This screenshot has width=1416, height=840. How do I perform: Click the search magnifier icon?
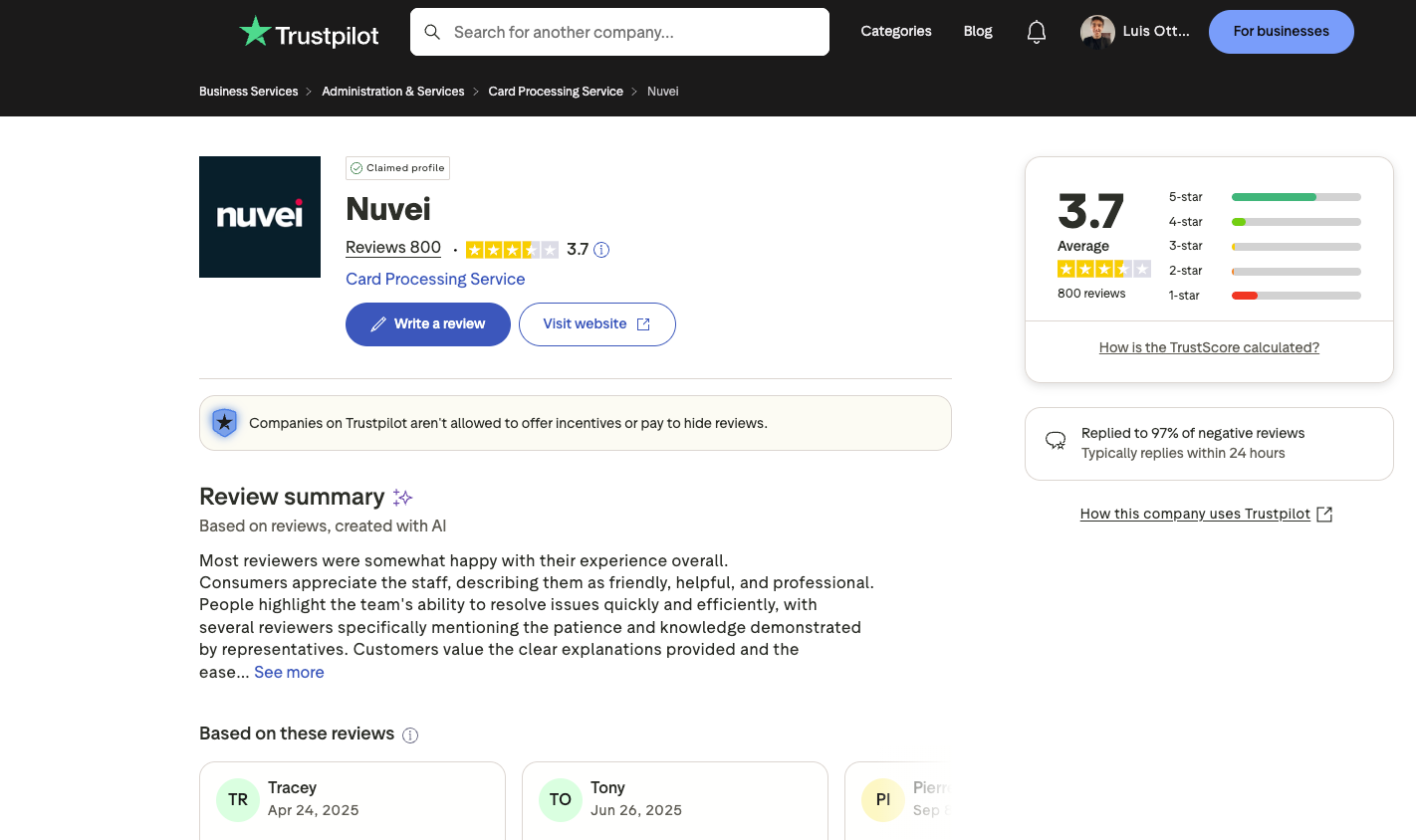[x=432, y=32]
